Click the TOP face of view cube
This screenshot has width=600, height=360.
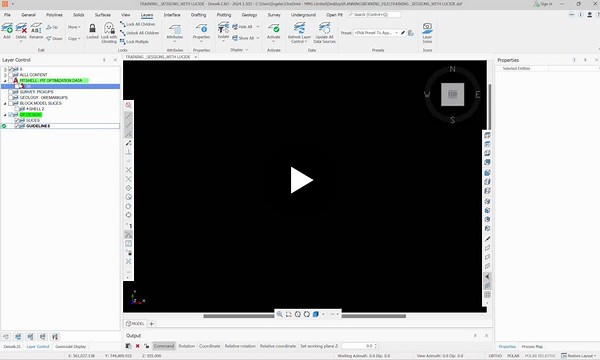[453, 94]
